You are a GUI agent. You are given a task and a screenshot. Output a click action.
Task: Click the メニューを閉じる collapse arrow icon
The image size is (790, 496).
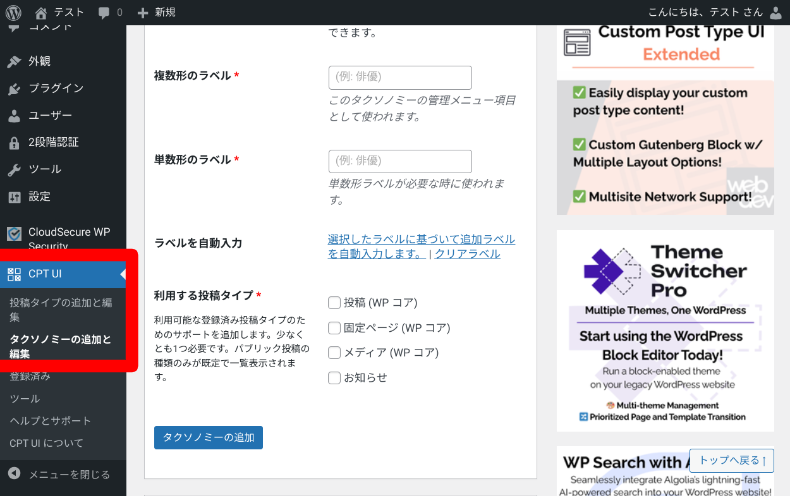tap(14, 473)
